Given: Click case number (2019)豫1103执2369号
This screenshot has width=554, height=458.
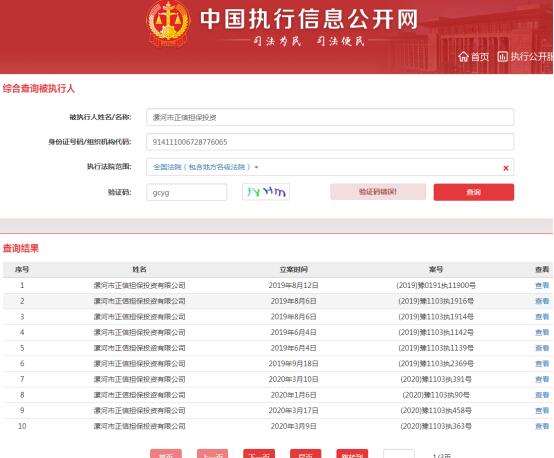Looking at the screenshot, I should pyautogui.click(x=436, y=364).
